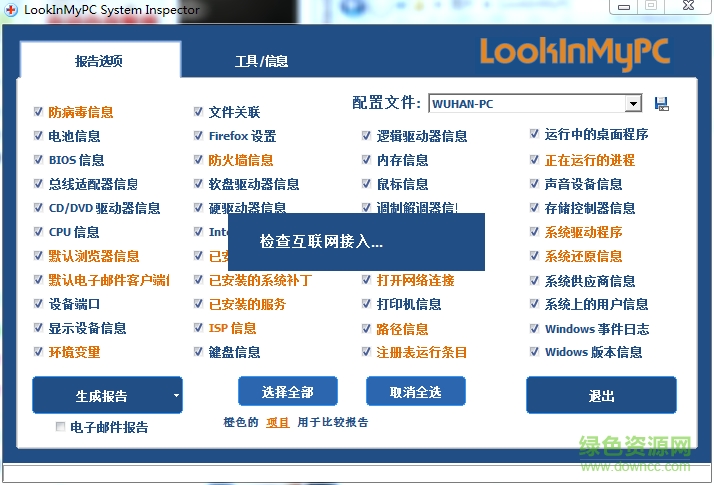Viewport: 714px width, 485px height.
Task: Uncheck the Firefox 设置 checkbox
Action: click(198, 135)
